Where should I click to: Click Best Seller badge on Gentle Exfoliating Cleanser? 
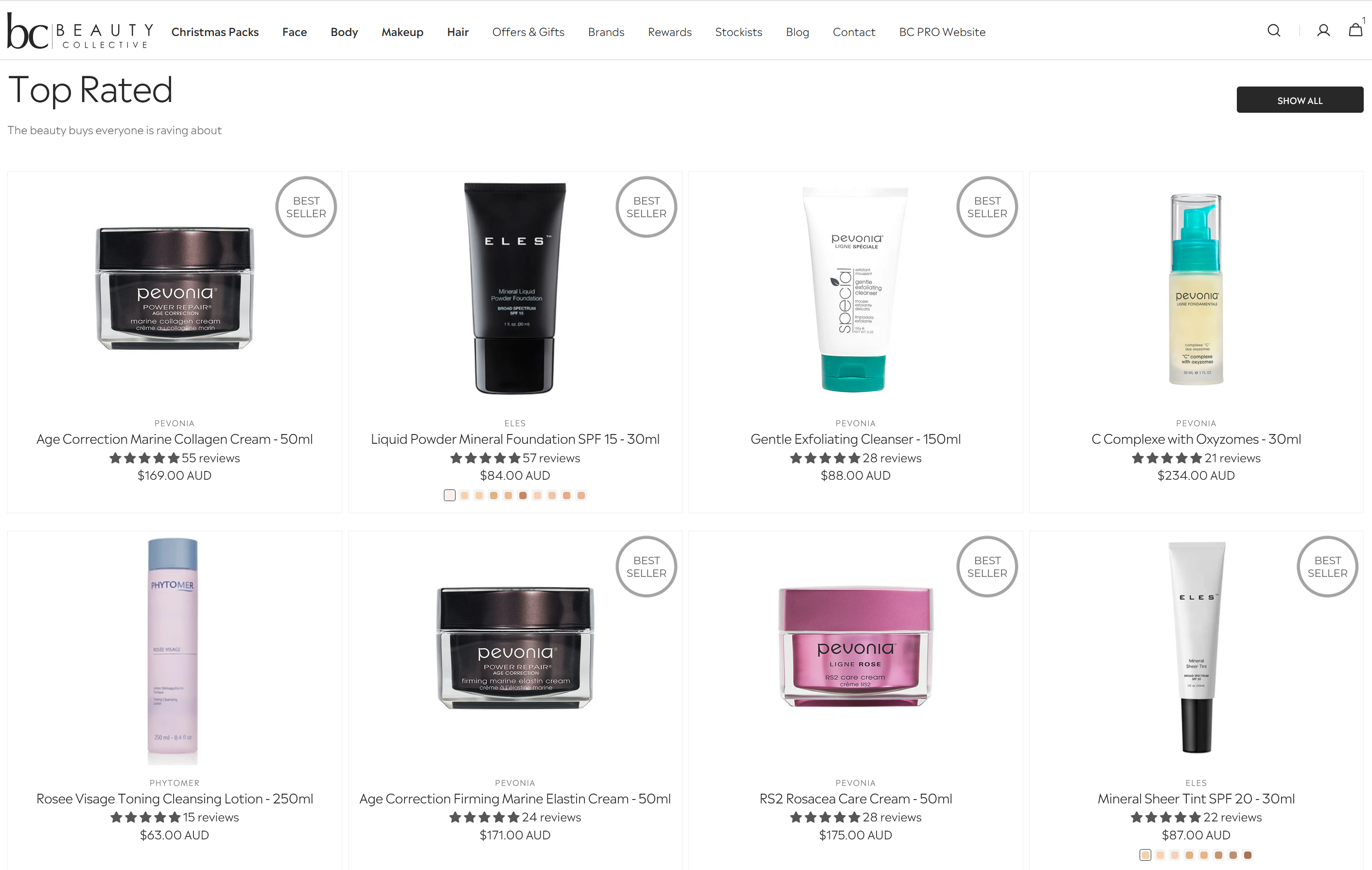[987, 207]
